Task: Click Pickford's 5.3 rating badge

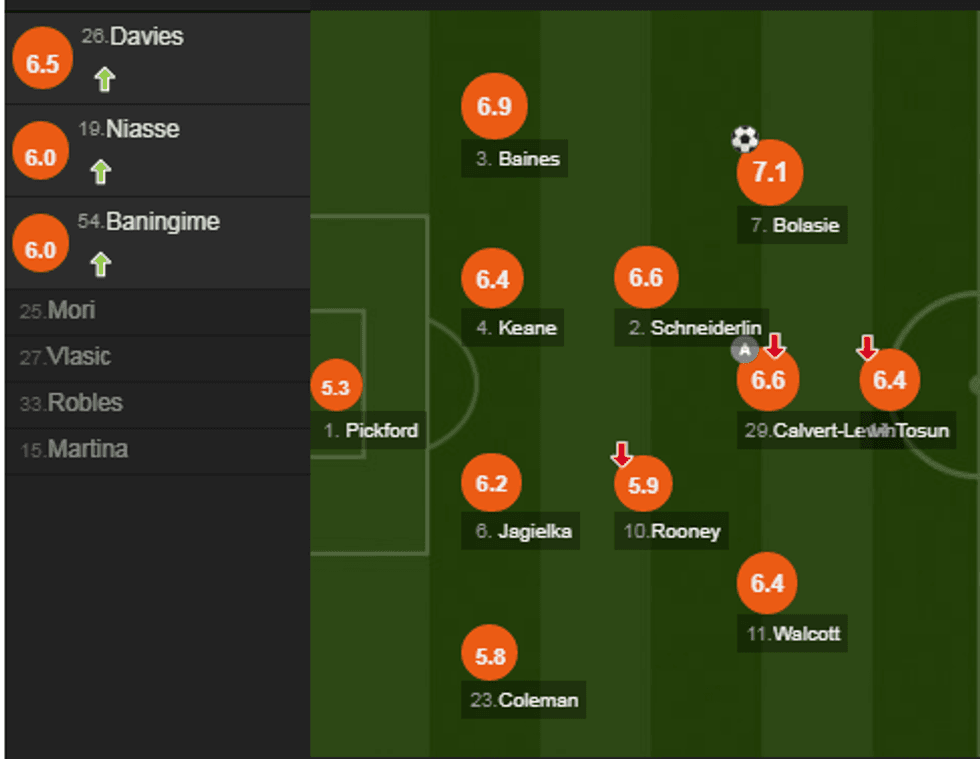Action: coord(336,388)
